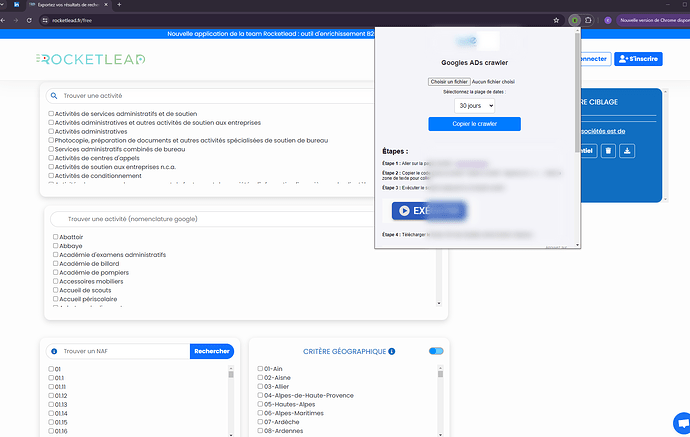The width and height of the screenshot is (690, 437).
Task: Click the Trouver une activité search field
Action: coord(211,95)
